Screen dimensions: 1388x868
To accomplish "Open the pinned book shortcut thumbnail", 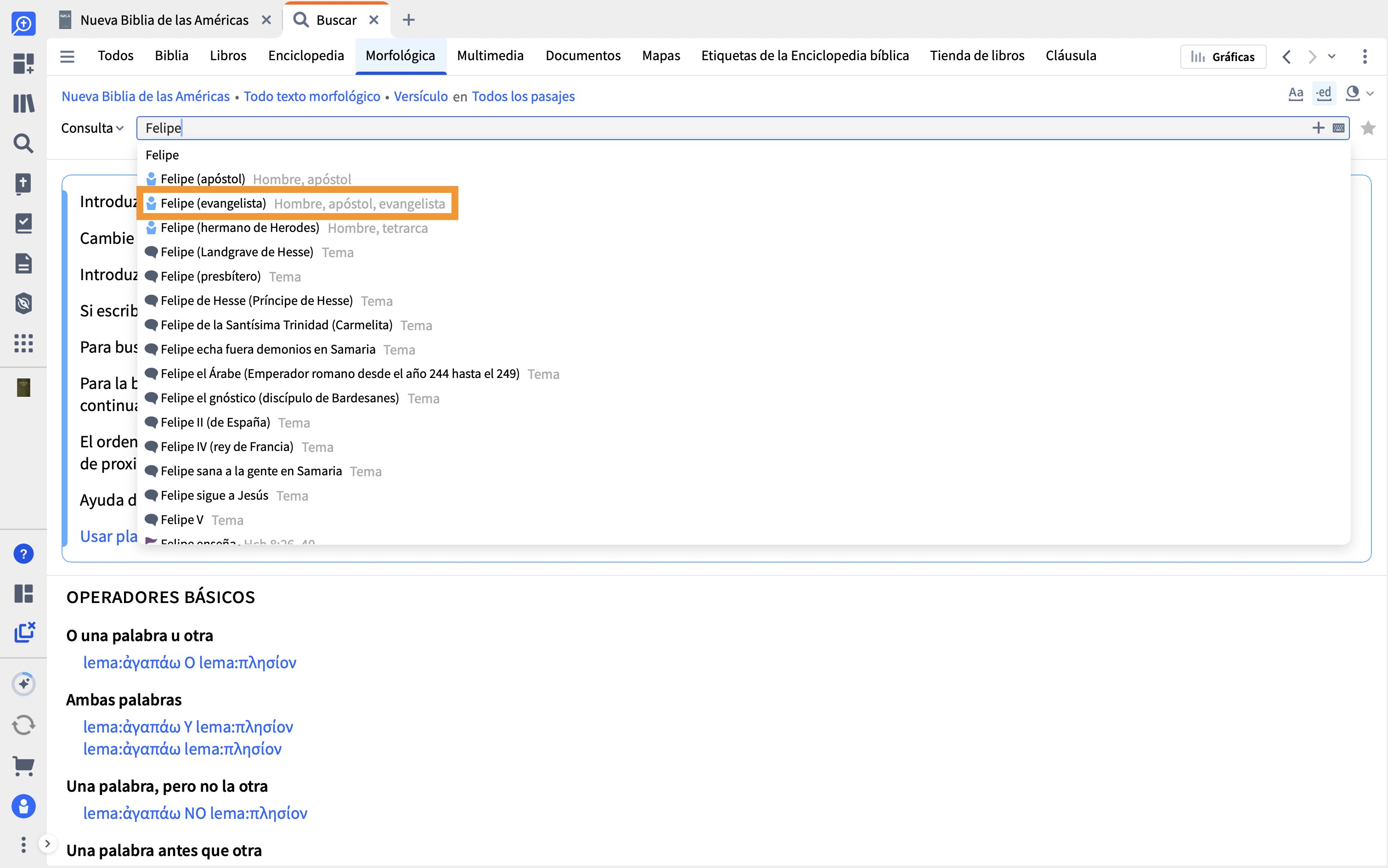I will click(23, 388).
